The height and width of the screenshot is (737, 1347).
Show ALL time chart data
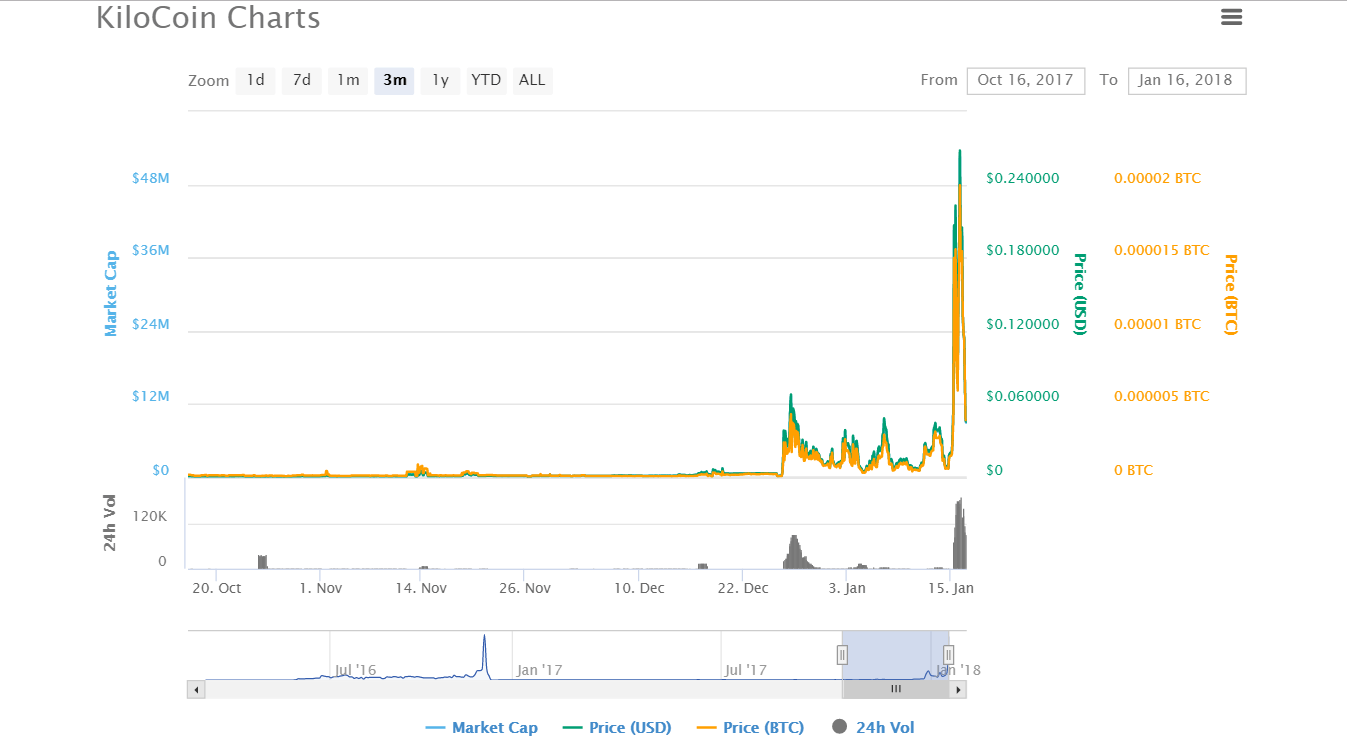pyautogui.click(x=532, y=80)
